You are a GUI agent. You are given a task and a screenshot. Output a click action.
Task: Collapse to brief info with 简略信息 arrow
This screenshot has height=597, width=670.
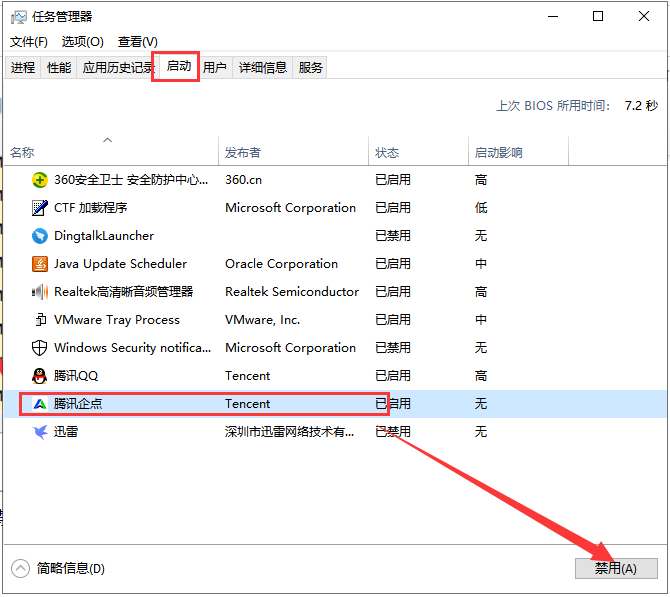pos(20,569)
